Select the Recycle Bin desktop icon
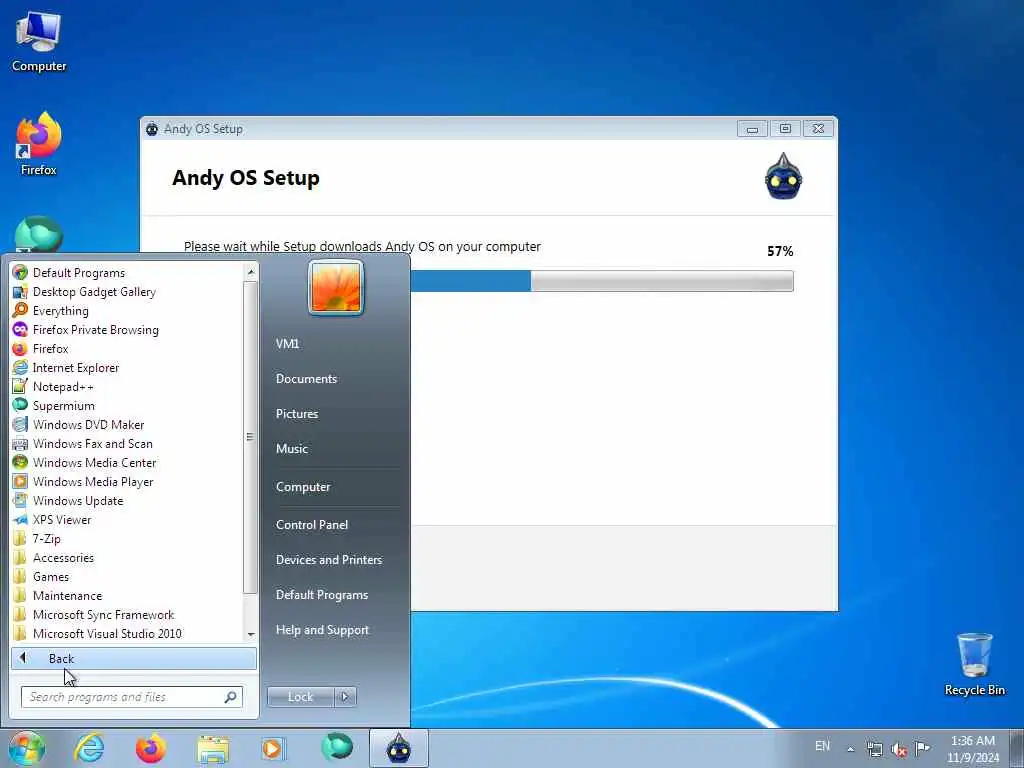 point(974,664)
